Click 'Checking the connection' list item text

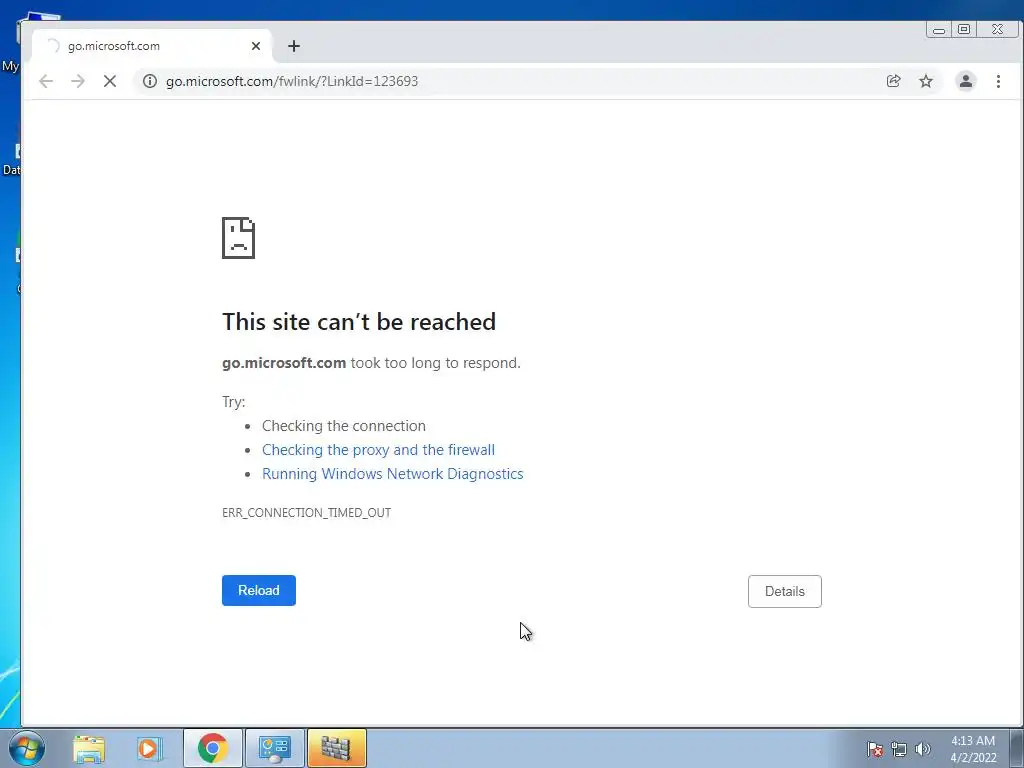point(344,426)
